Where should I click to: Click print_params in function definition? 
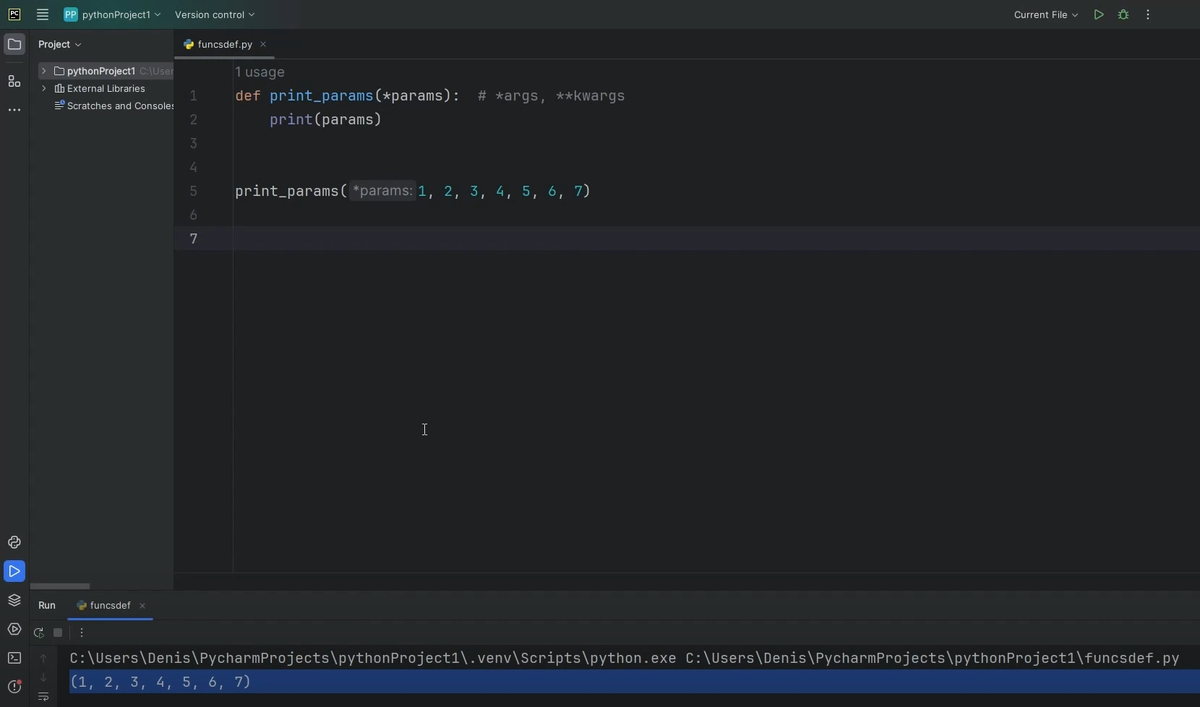coord(321,96)
